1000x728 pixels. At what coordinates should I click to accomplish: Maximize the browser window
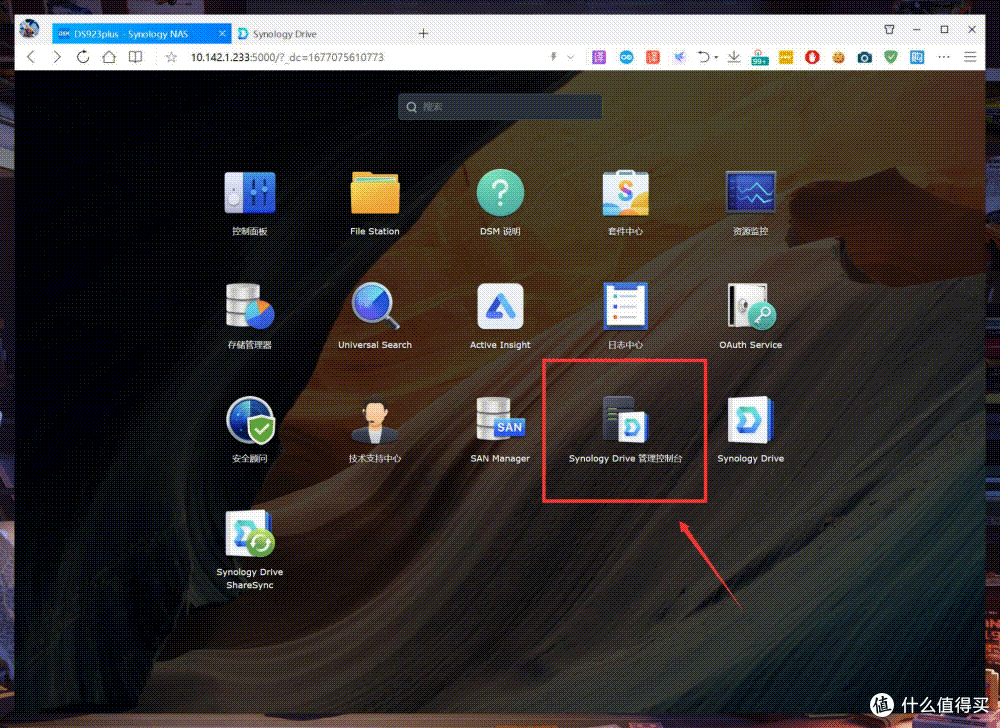(944, 29)
